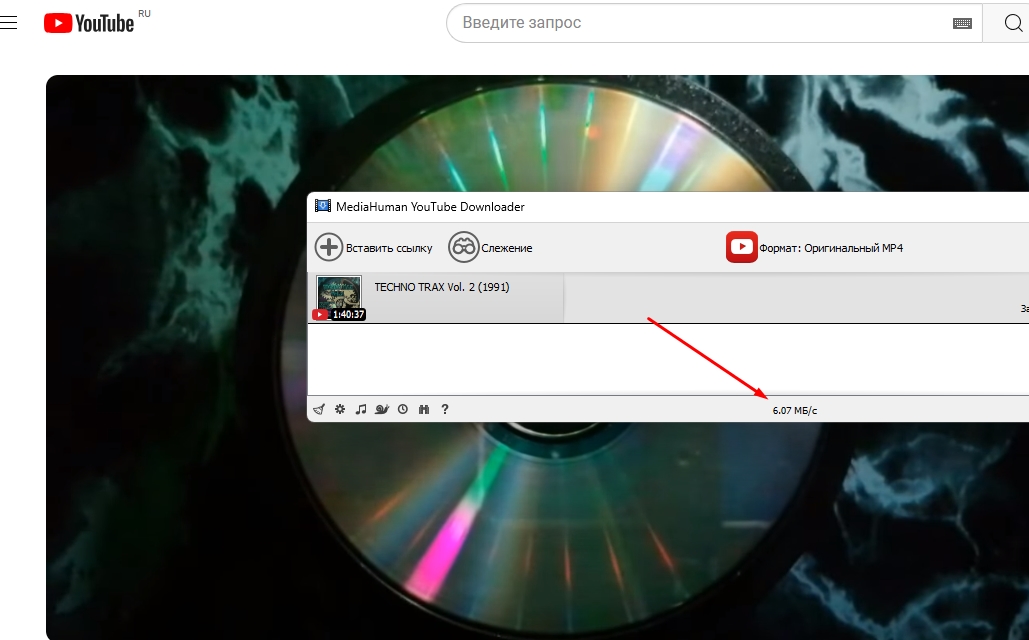The height and width of the screenshot is (640, 1029).
Task: Click the broom clear-list icon
Action: 318,410
